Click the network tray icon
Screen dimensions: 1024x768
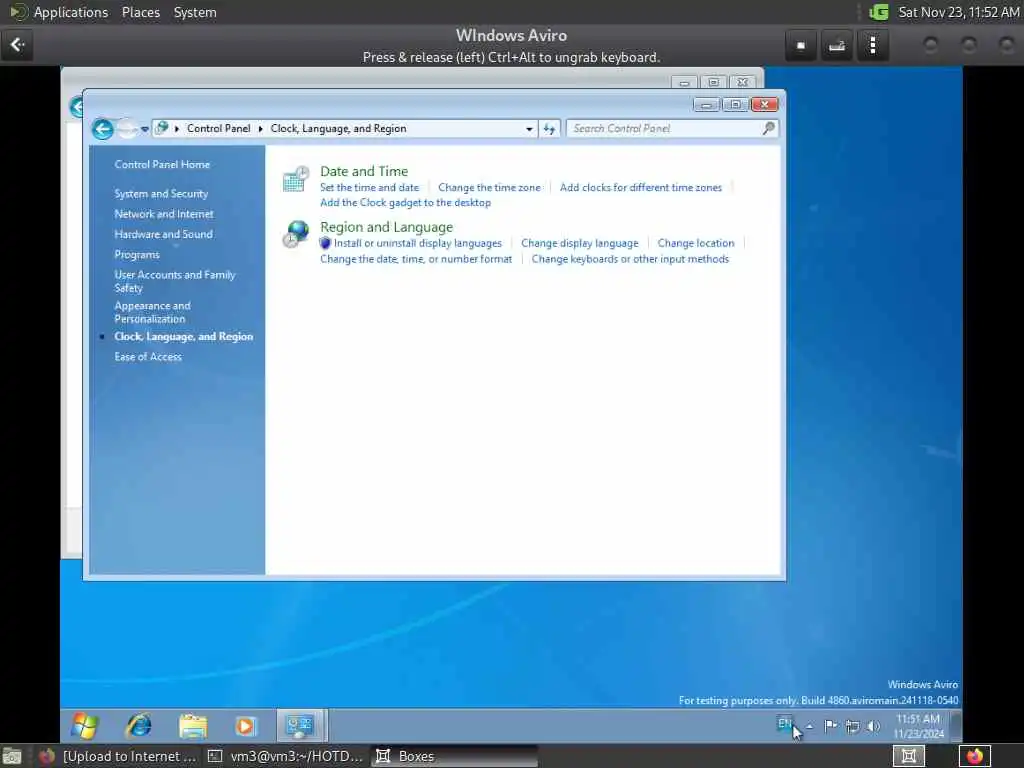point(852,726)
